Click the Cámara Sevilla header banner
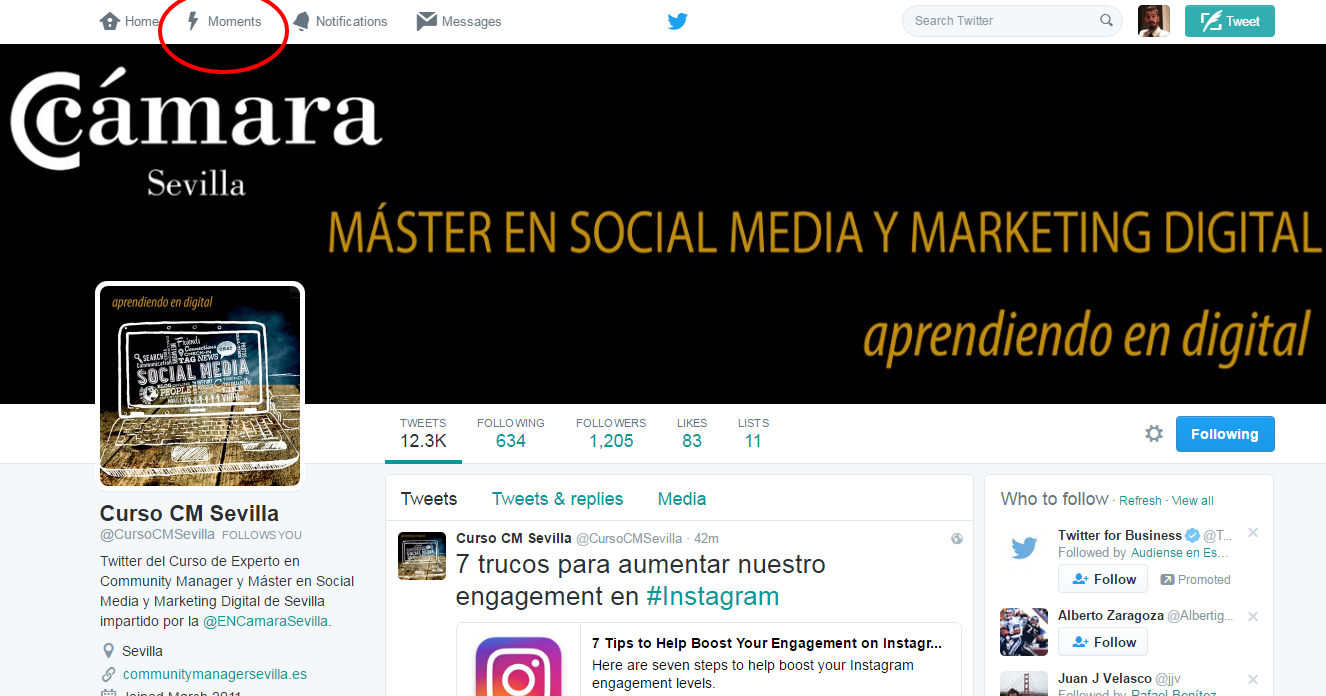This screenshot has width=1326, height=696. 663,224
